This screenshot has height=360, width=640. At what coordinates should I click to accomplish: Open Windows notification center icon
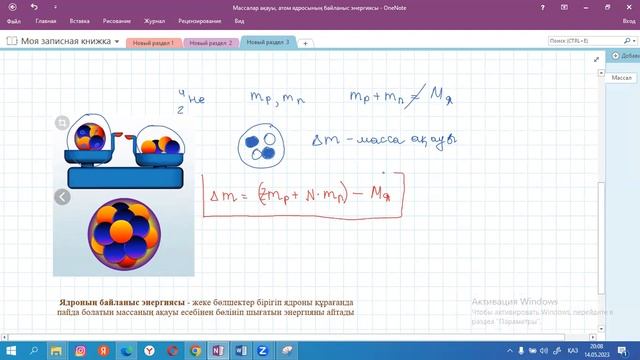click(x=622, y=351)
